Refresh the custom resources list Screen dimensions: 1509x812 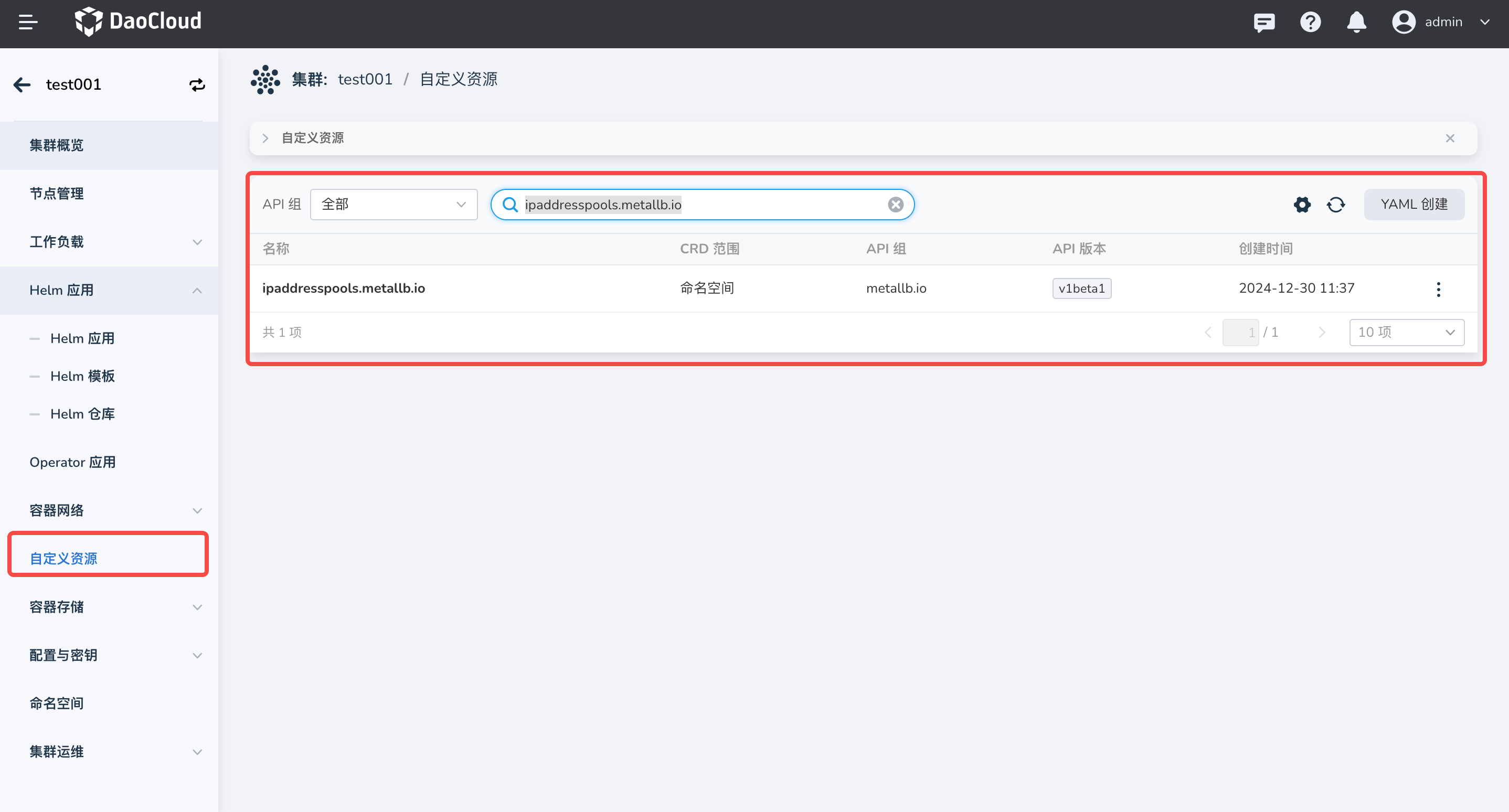[1336, 205]
